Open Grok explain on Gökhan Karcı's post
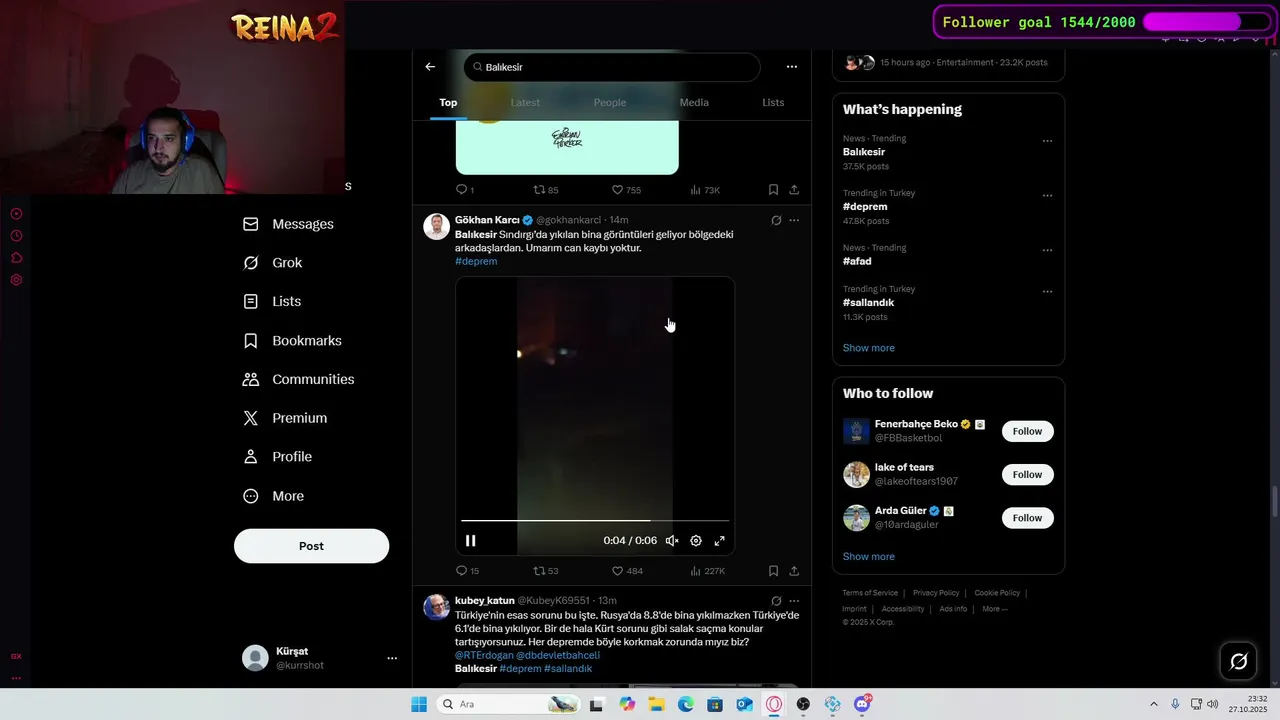The image size is (1280, 720). [776, 220]
